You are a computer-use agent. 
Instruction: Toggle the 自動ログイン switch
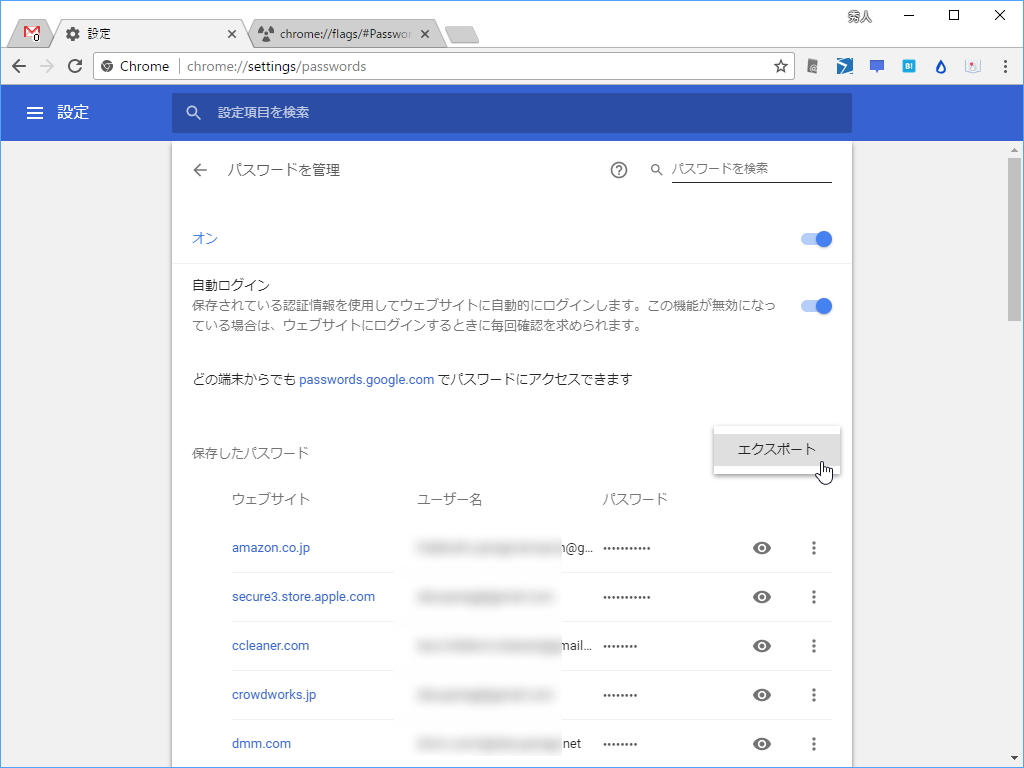pyautogui.click(x=816, y=306)
